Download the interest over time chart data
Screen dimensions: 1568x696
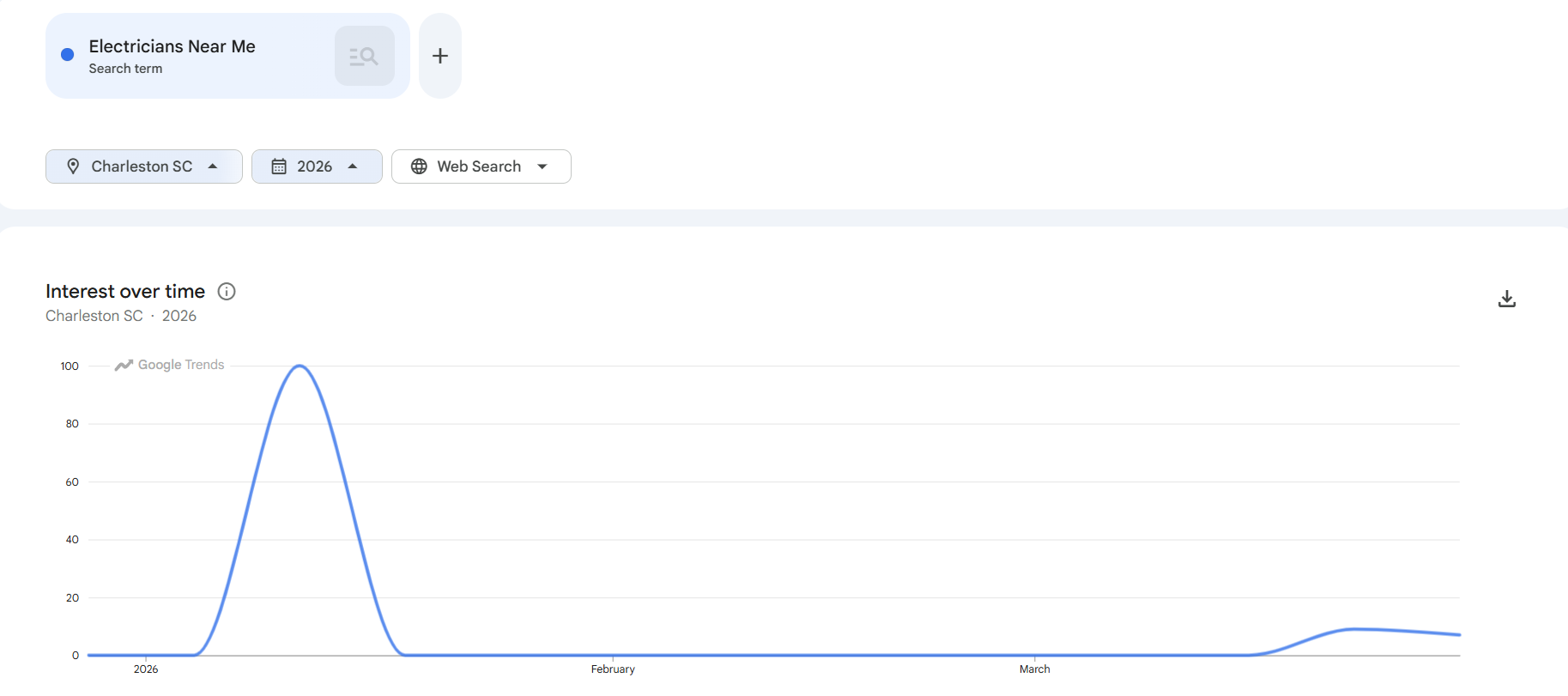1506,299
